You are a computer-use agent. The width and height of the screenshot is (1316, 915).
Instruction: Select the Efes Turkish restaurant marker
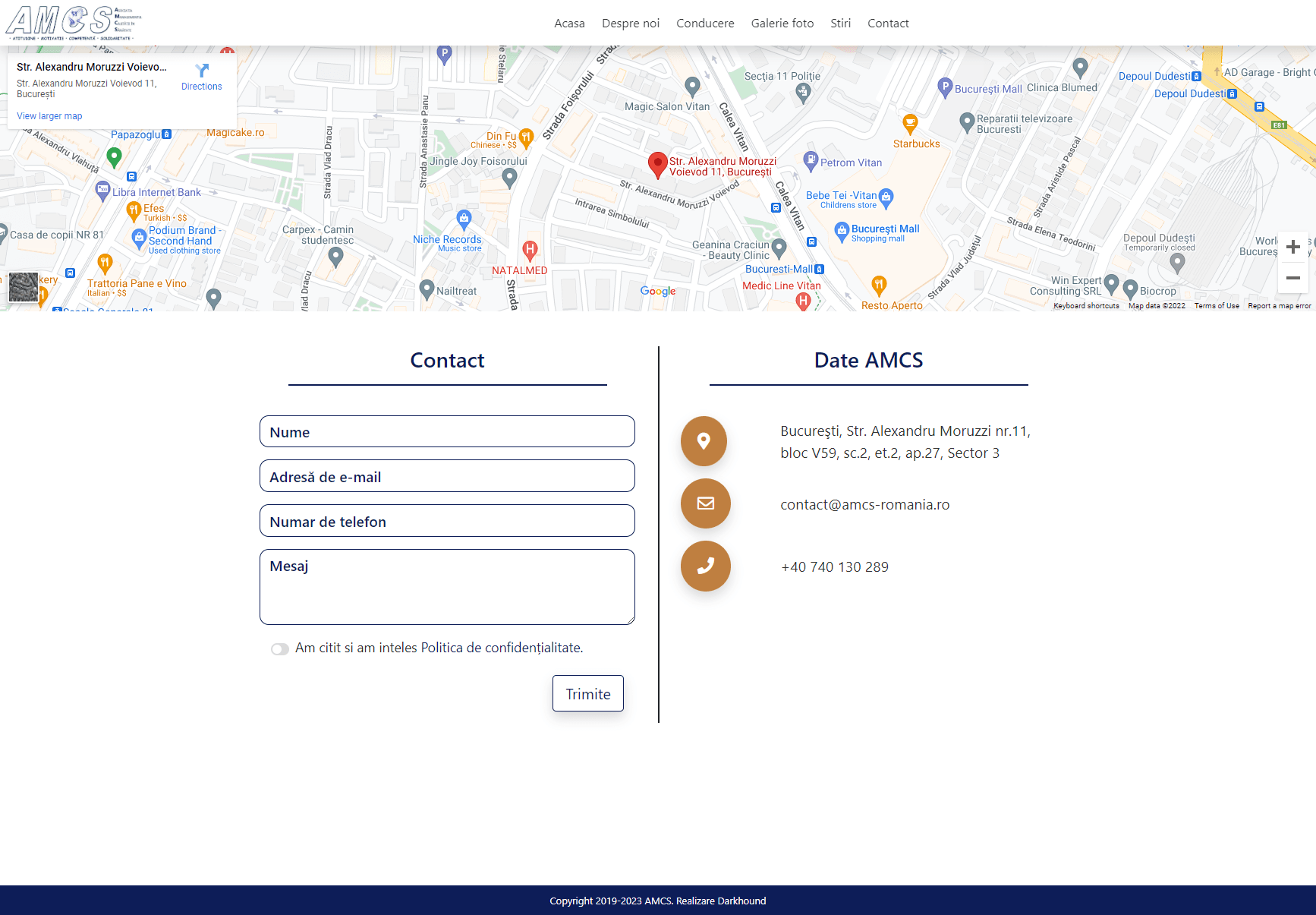click(x=134, y=211)
